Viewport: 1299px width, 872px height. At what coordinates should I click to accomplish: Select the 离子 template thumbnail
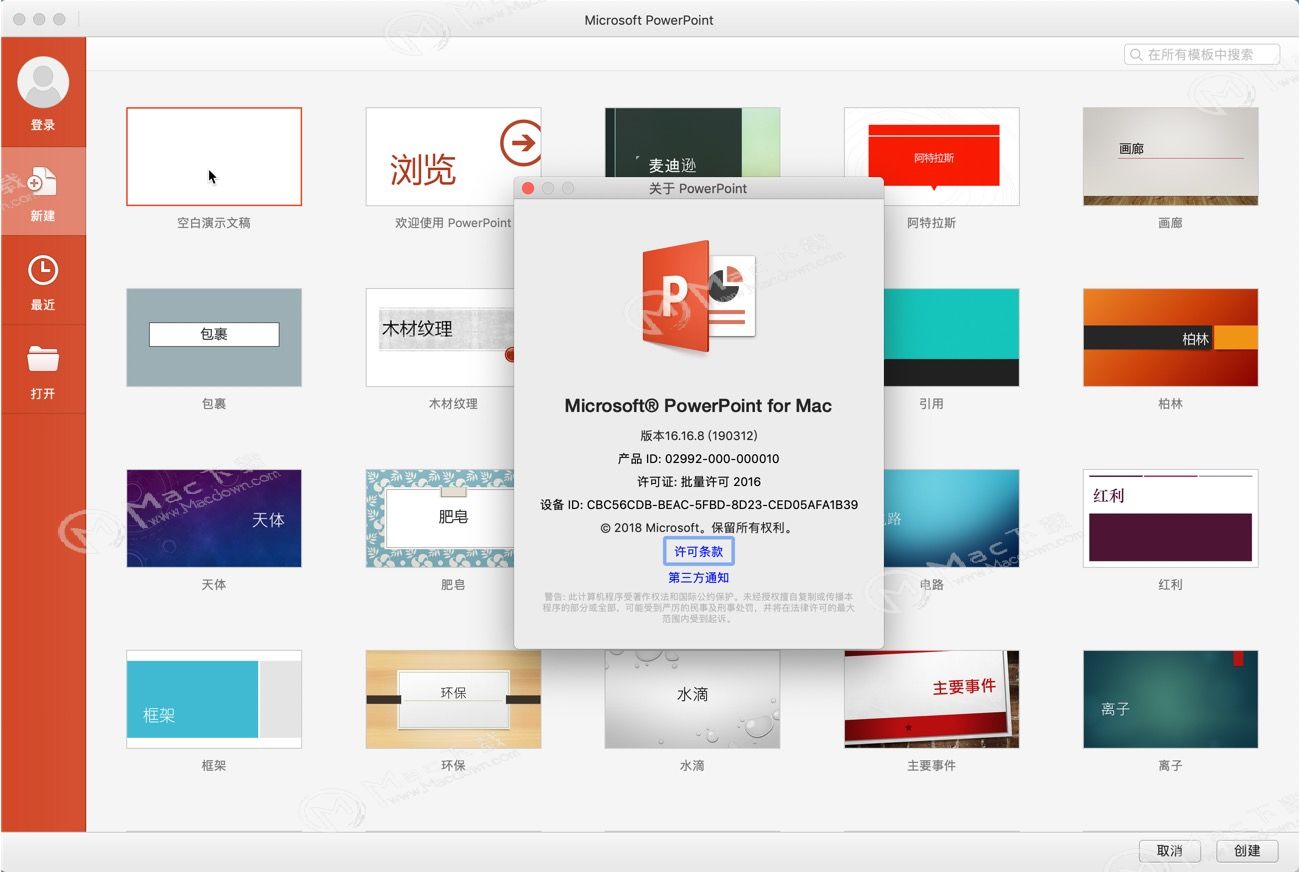point(1170,699)
